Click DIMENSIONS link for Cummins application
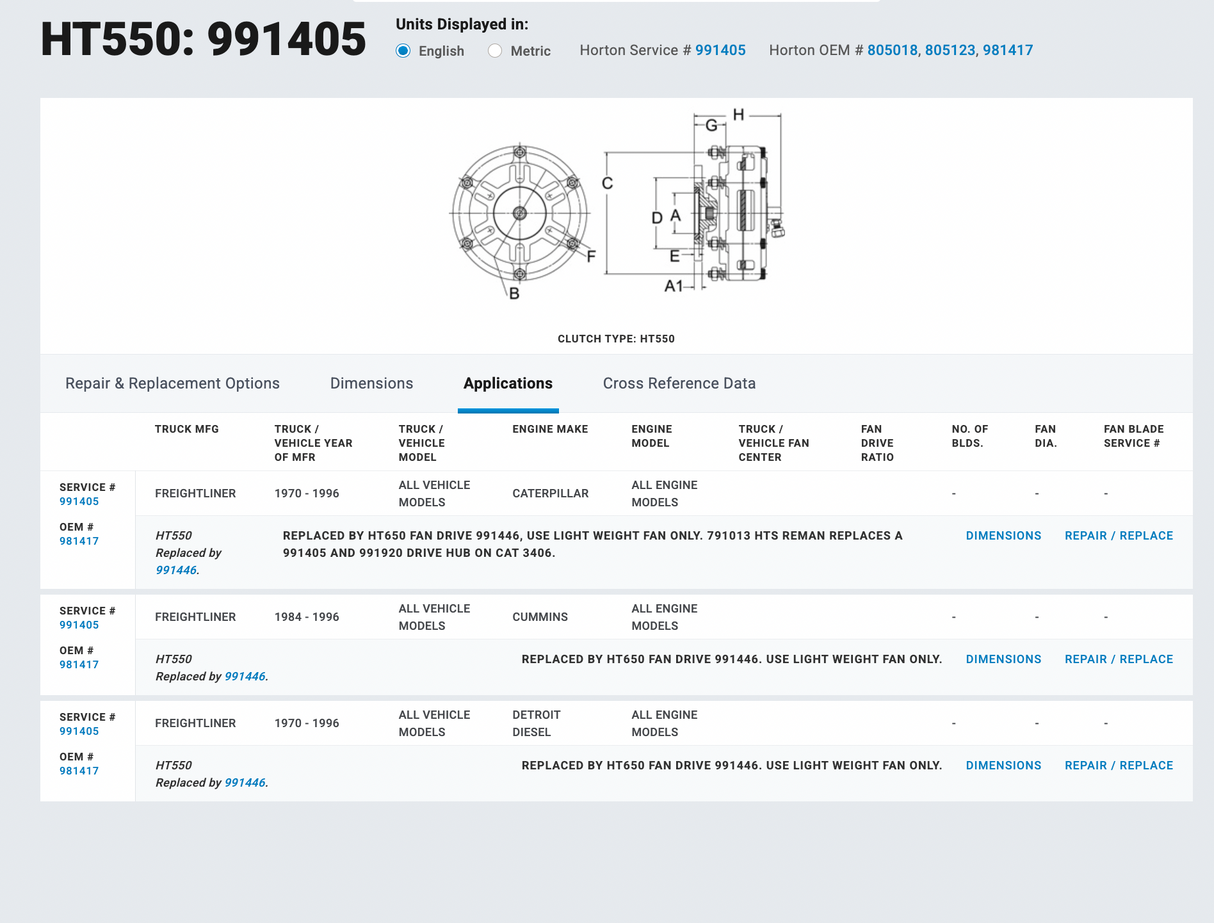 tap(1003, 659)
